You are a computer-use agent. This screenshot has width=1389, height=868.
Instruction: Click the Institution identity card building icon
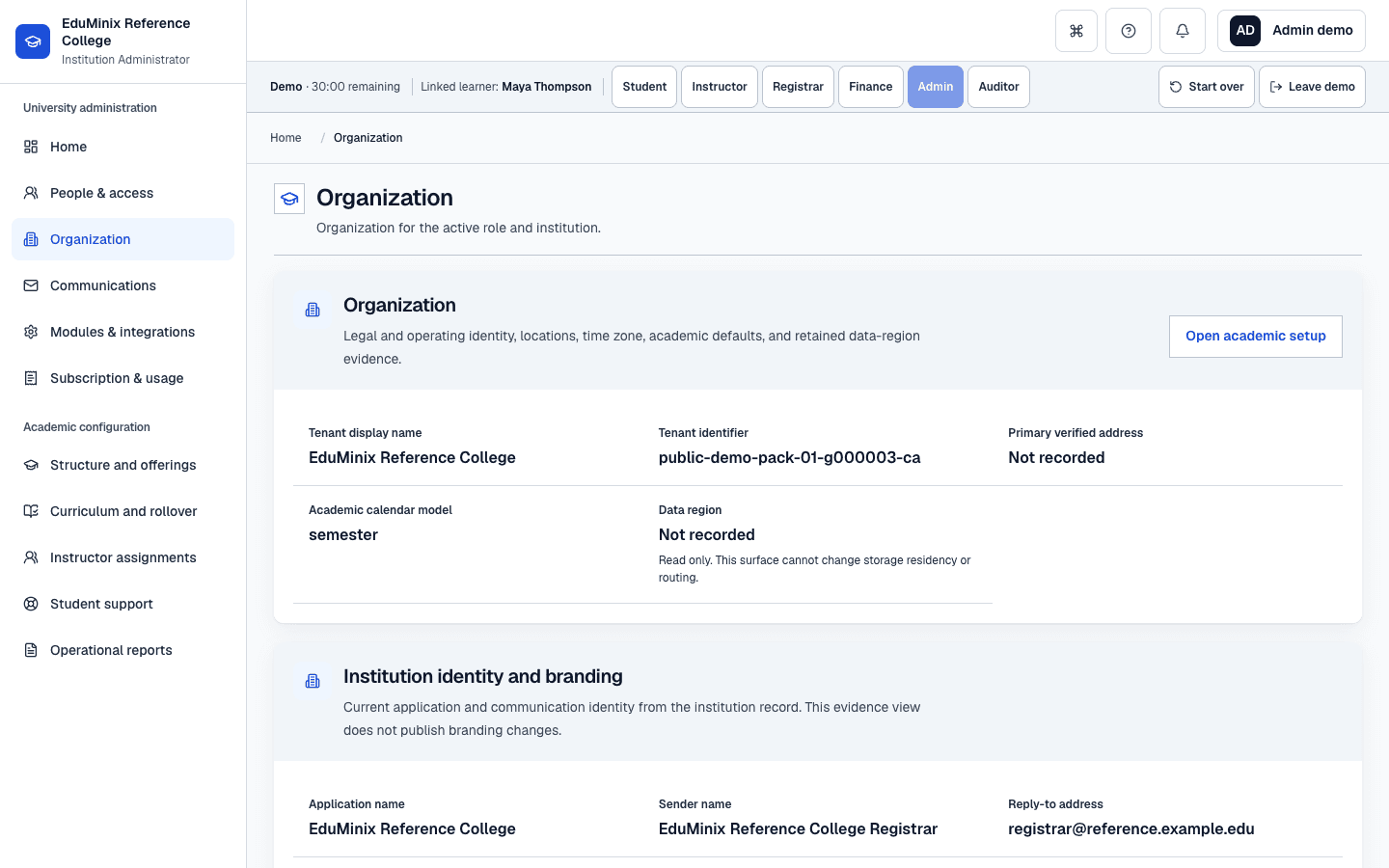(x=313, y=681)
